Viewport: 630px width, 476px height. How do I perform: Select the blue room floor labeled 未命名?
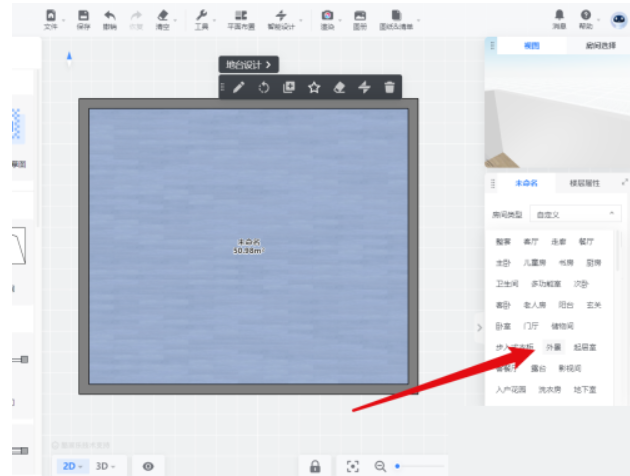point(248,246)
